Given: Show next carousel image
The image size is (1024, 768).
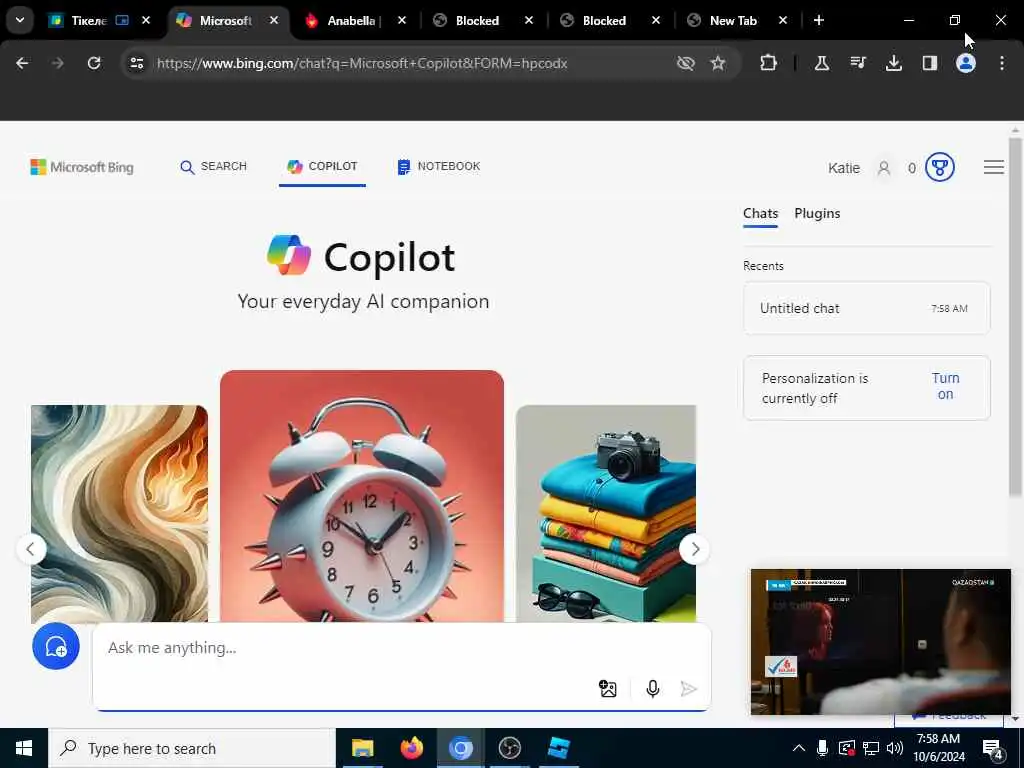Looking at the screenshot, I should 695,549.
